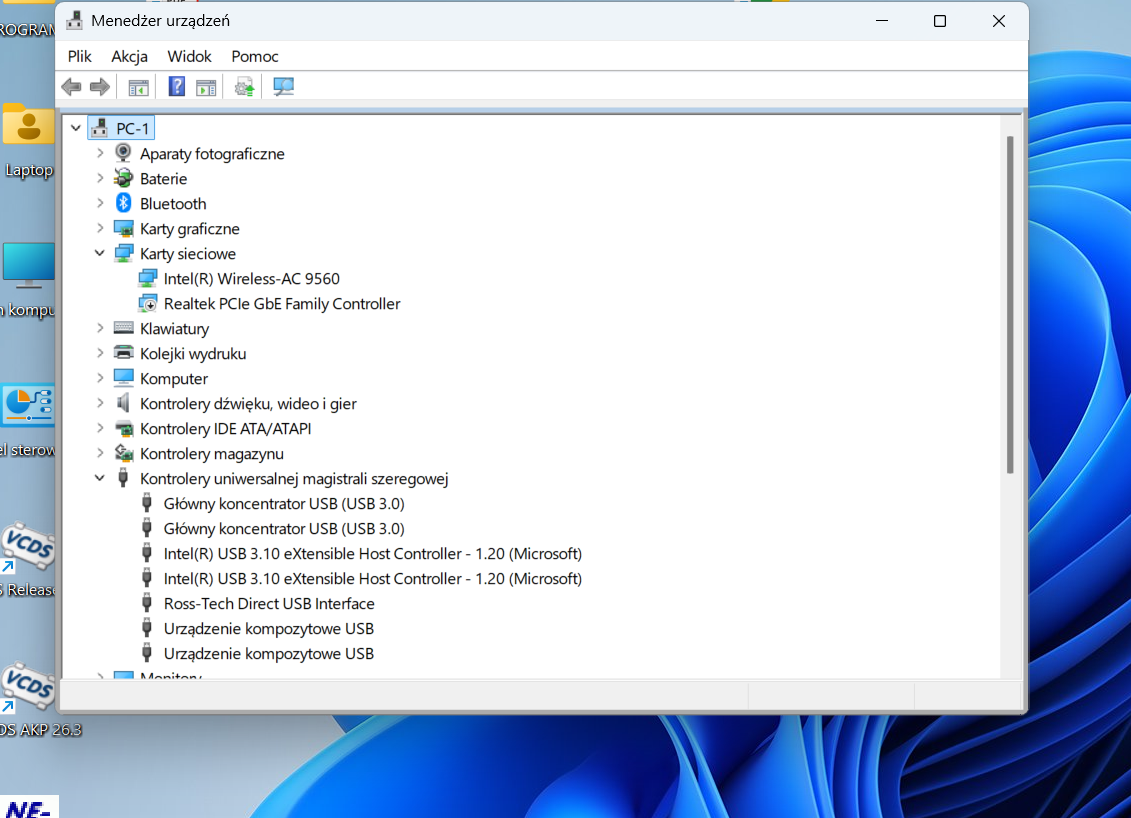The image size is (1131, 818).
Task: Click the Kolejki wydruku printer icon
Action: coord(123,353)
